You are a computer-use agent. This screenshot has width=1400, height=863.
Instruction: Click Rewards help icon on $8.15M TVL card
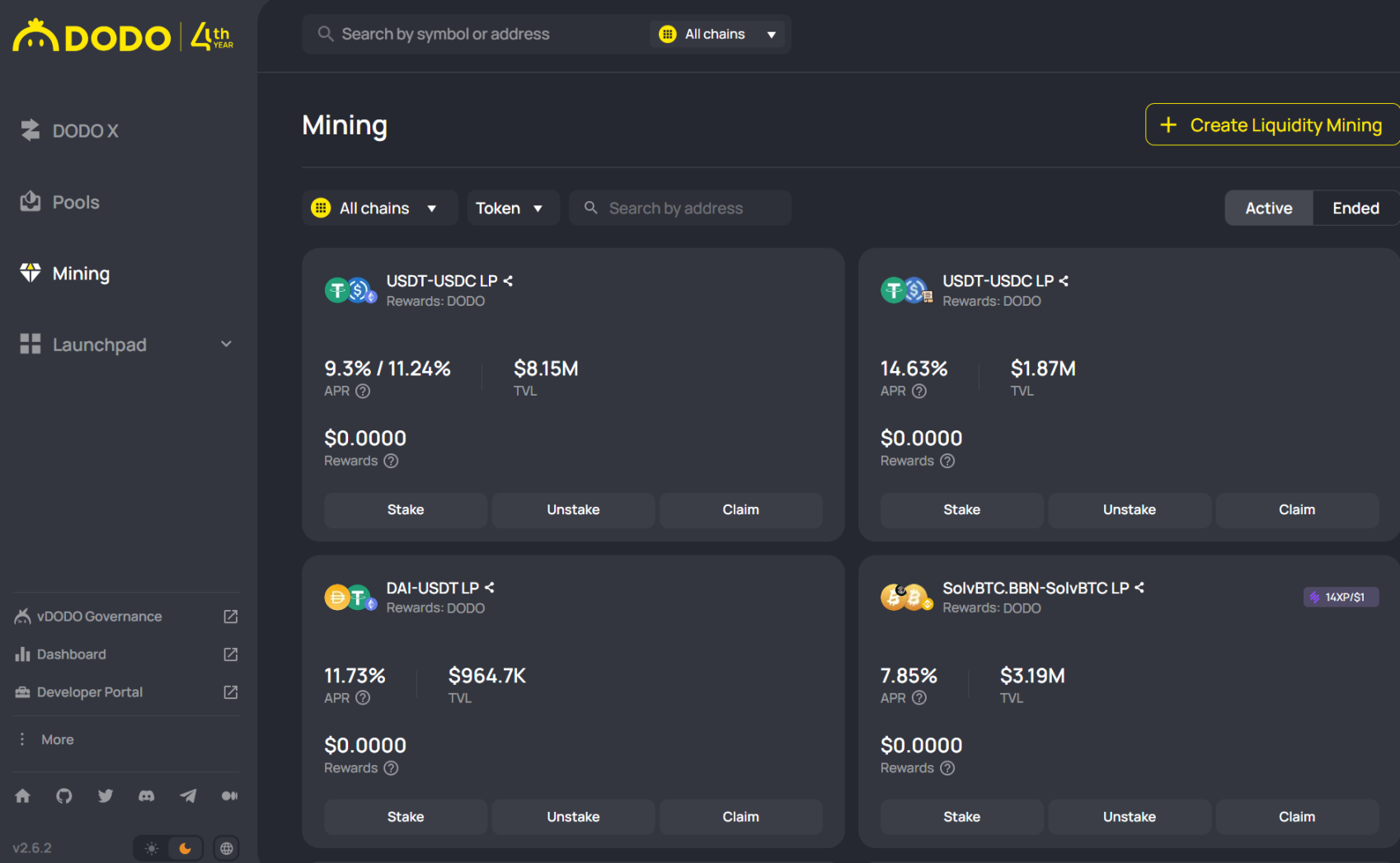(x=392, y=461)
